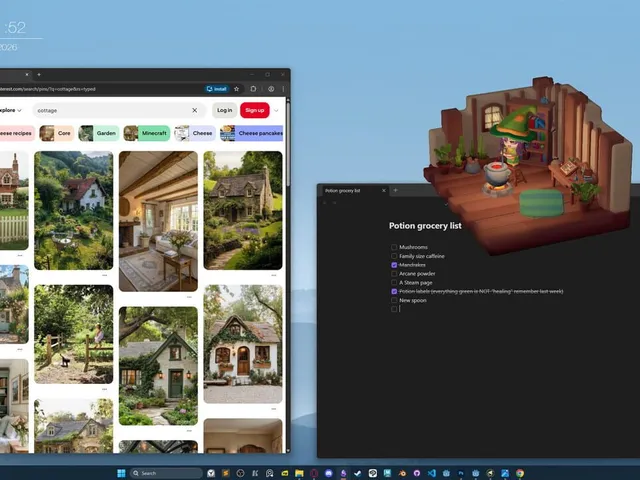Open the browser three-dot menu
Screen dimensions: 640x480
point(283,89)
